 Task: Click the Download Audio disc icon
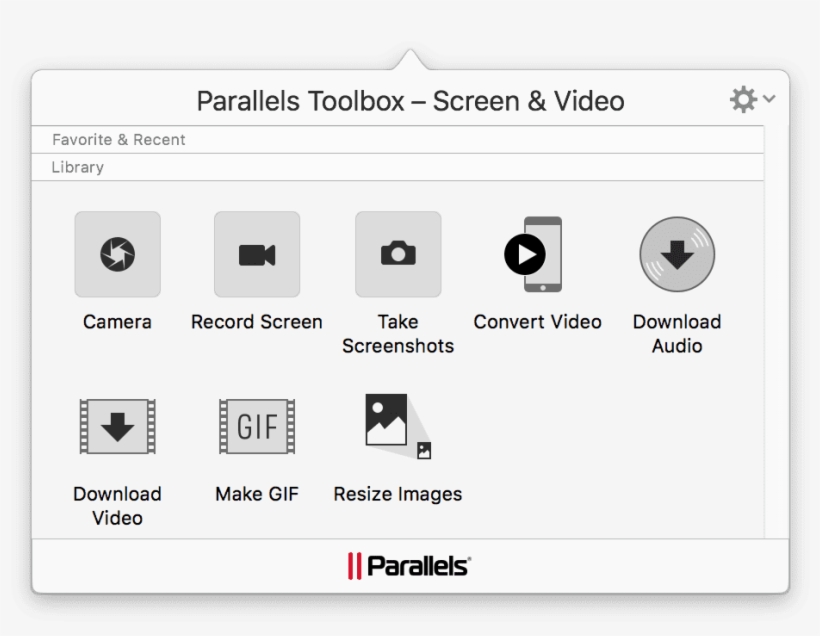tap(677, 254)
